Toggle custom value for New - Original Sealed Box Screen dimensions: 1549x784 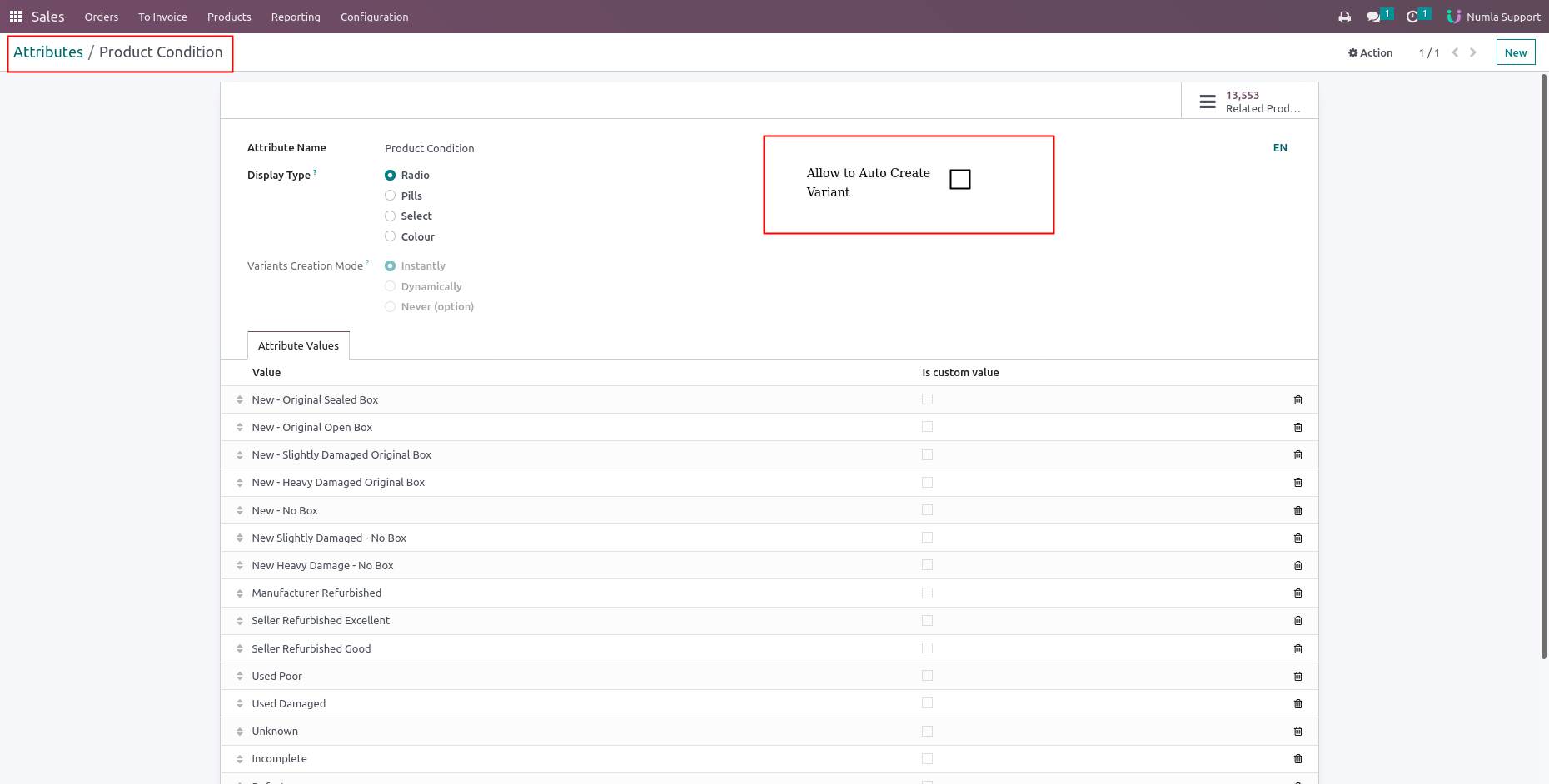point(927,399)
